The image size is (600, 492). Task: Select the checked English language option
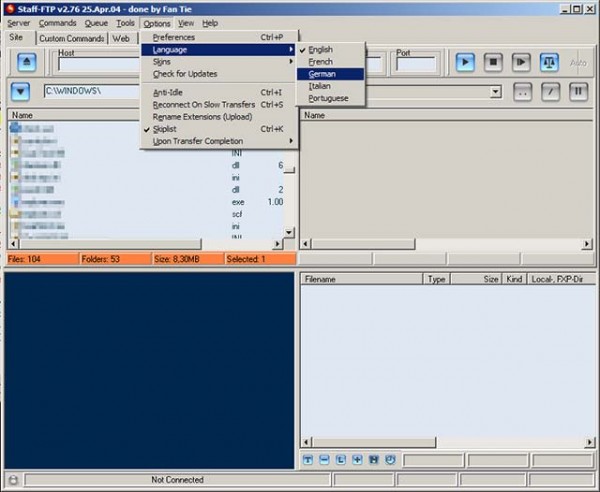coord(321,49)
